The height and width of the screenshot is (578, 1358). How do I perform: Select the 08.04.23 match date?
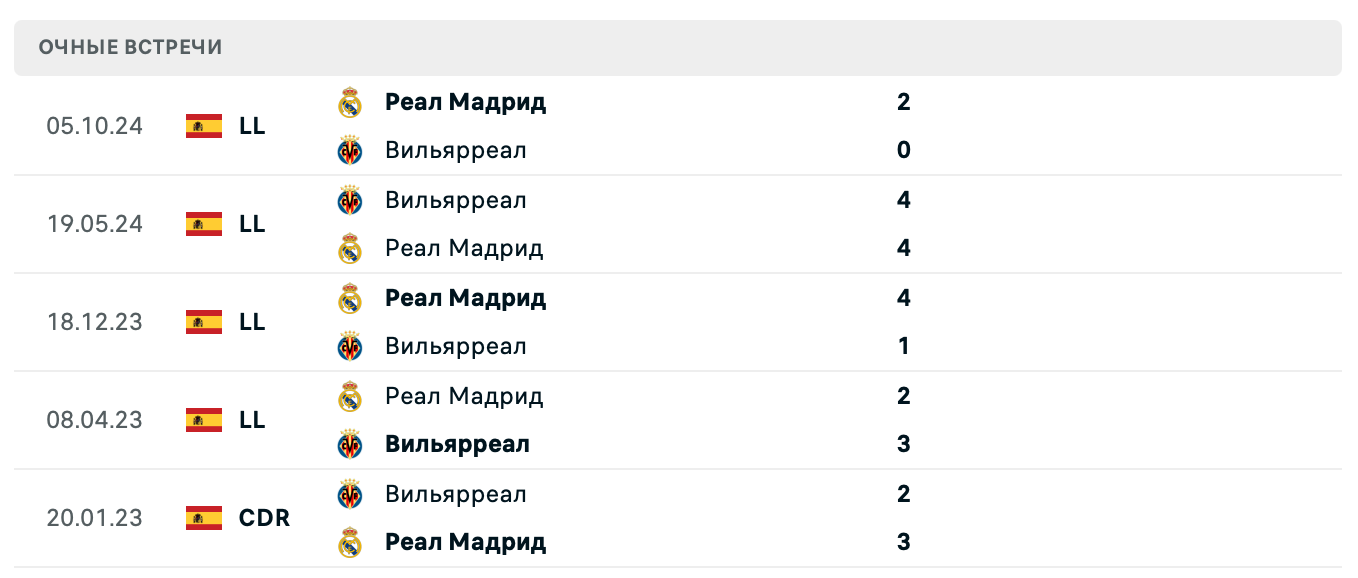pyautogui.click(x=94, y=420)
